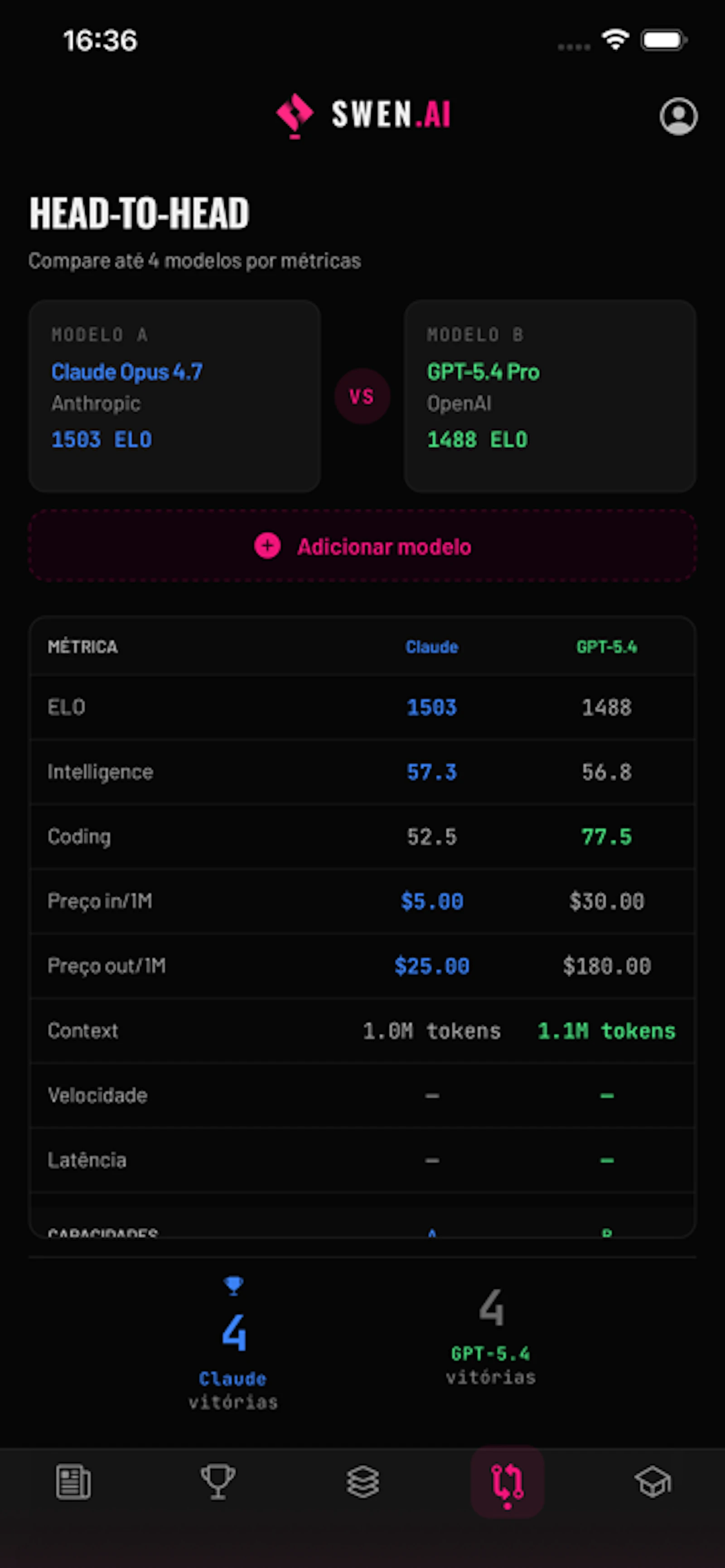Select the Intelligence metric row label

tap(100, 772)
